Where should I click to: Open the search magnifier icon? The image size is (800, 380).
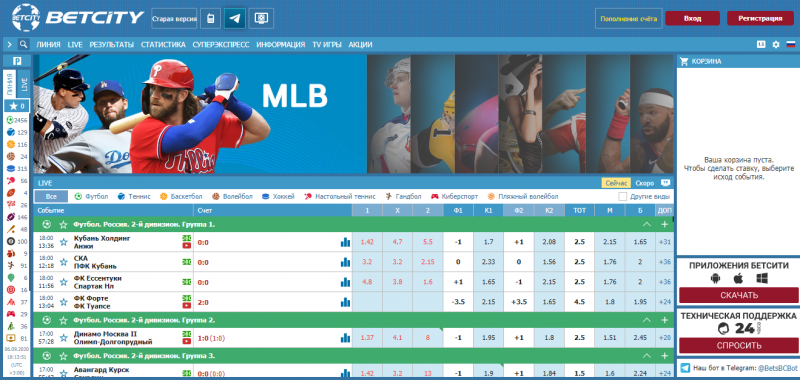point(23,44)
